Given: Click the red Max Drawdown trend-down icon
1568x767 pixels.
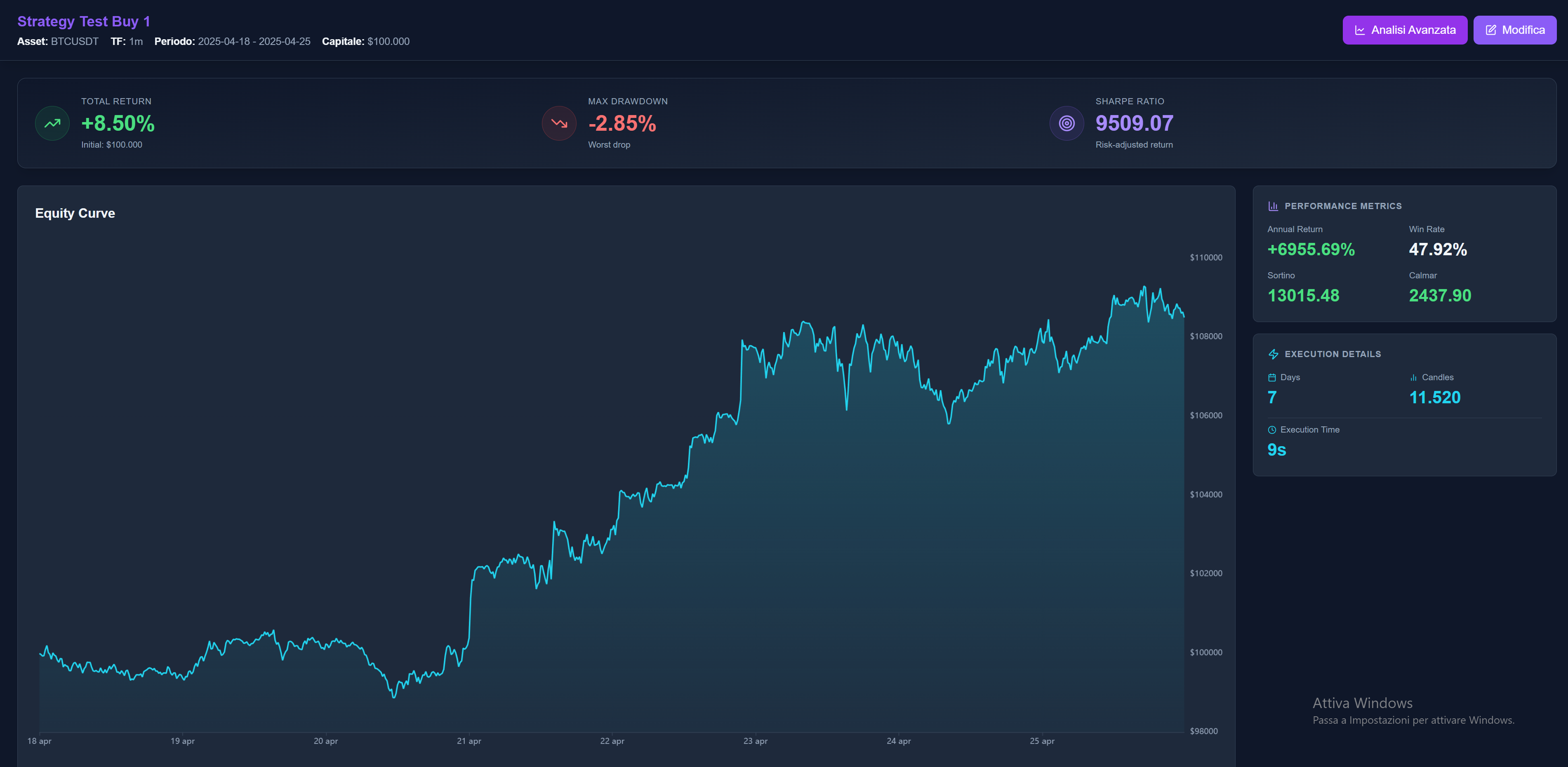Looking at the screenshot, I should pos(559,123).
